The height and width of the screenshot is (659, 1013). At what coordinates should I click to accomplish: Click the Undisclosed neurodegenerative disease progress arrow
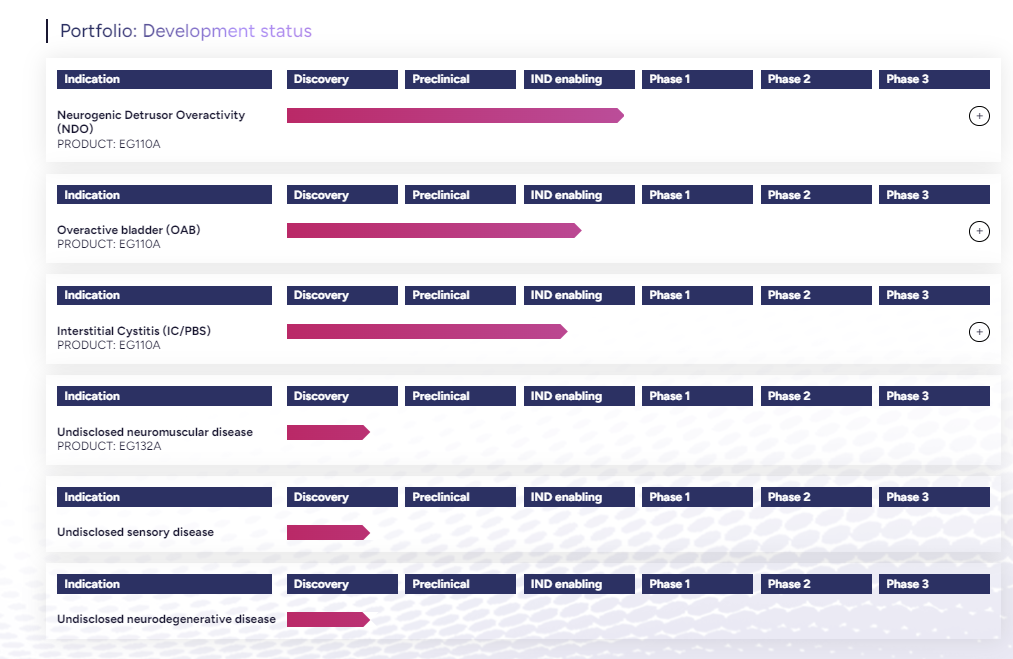click(x=327, y=620)
